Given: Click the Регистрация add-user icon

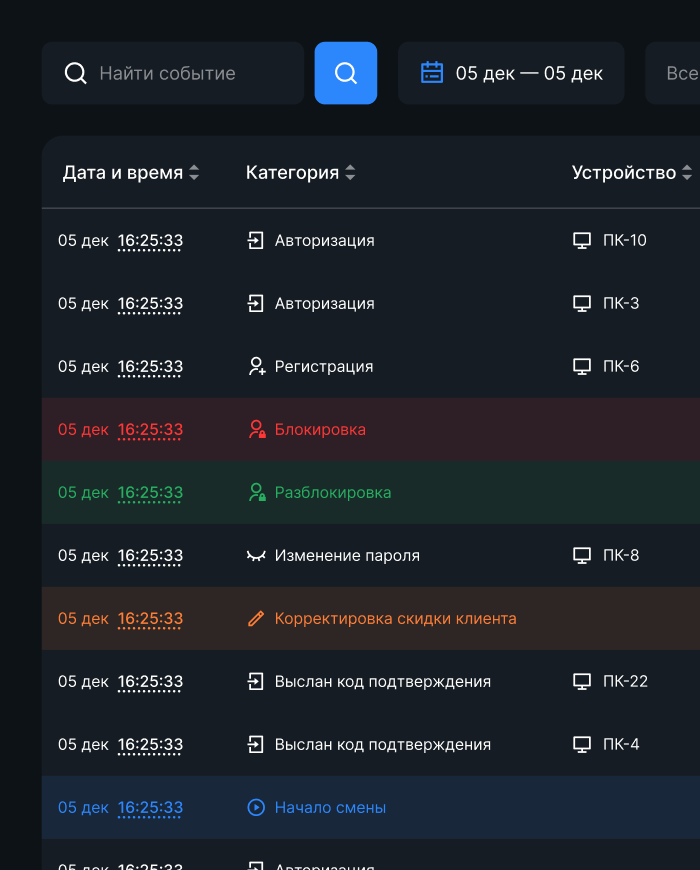Looking at the screenshot, I should click(257, 367).
